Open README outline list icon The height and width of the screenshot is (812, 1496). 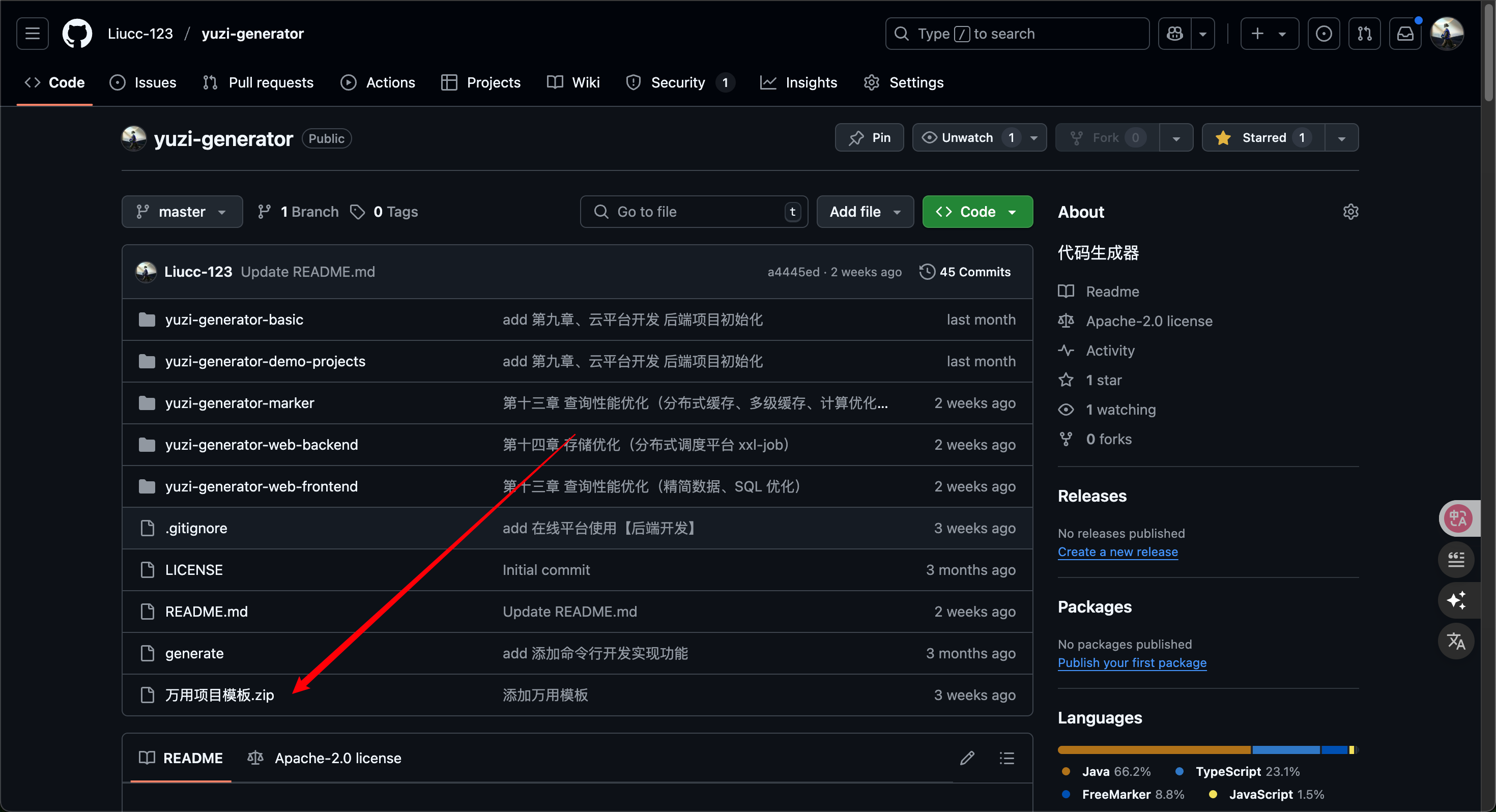point(1006,758)
